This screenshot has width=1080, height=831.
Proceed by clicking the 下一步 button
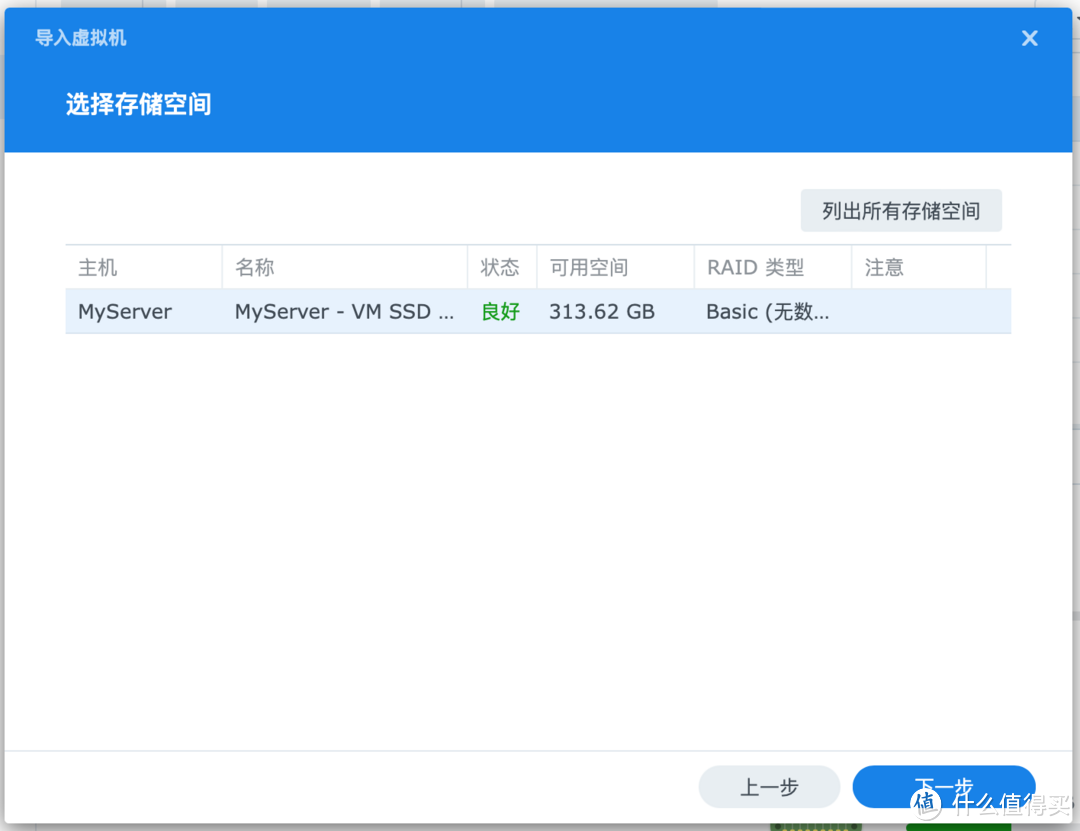[943, 787]
